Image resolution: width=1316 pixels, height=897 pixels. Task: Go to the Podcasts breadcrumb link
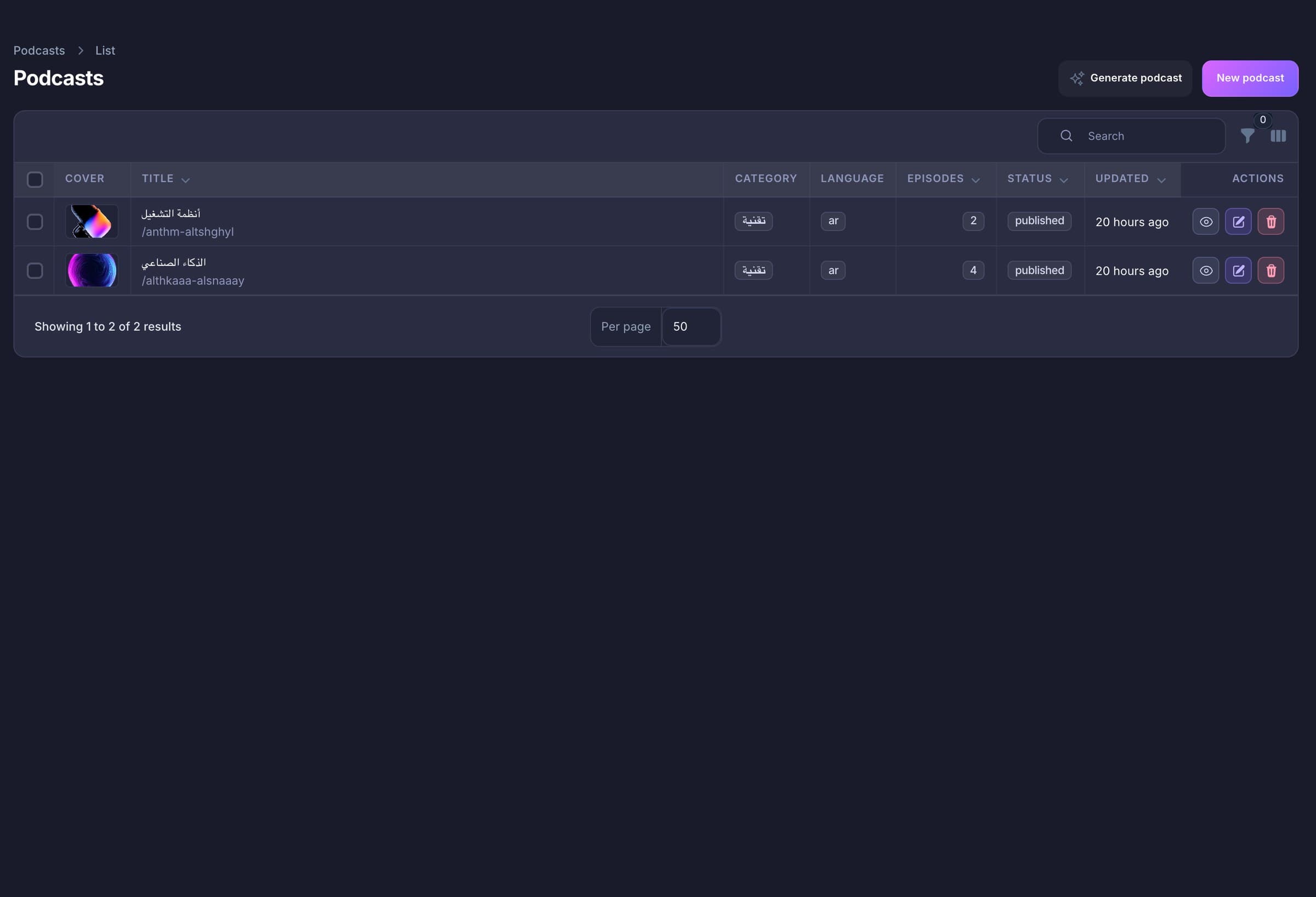pos(39,50)
